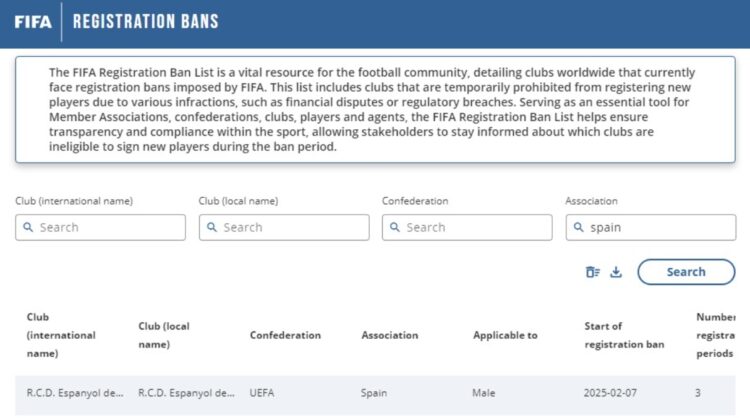Click the magnifier icon in Confederation field
This screenshot has width=750, height=418.
click(395, 228)
